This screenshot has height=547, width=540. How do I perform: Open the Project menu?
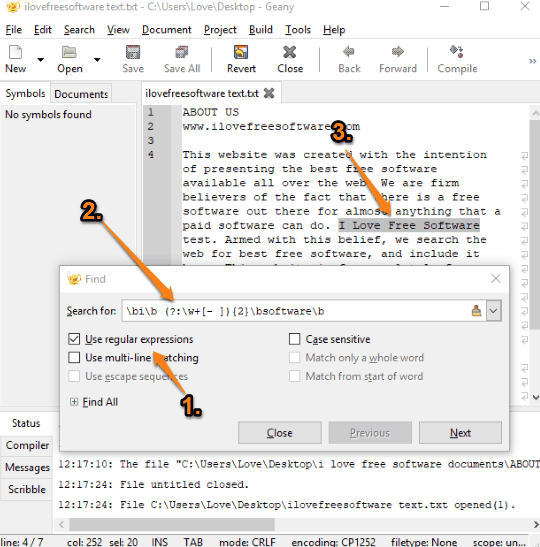point(220,30)
